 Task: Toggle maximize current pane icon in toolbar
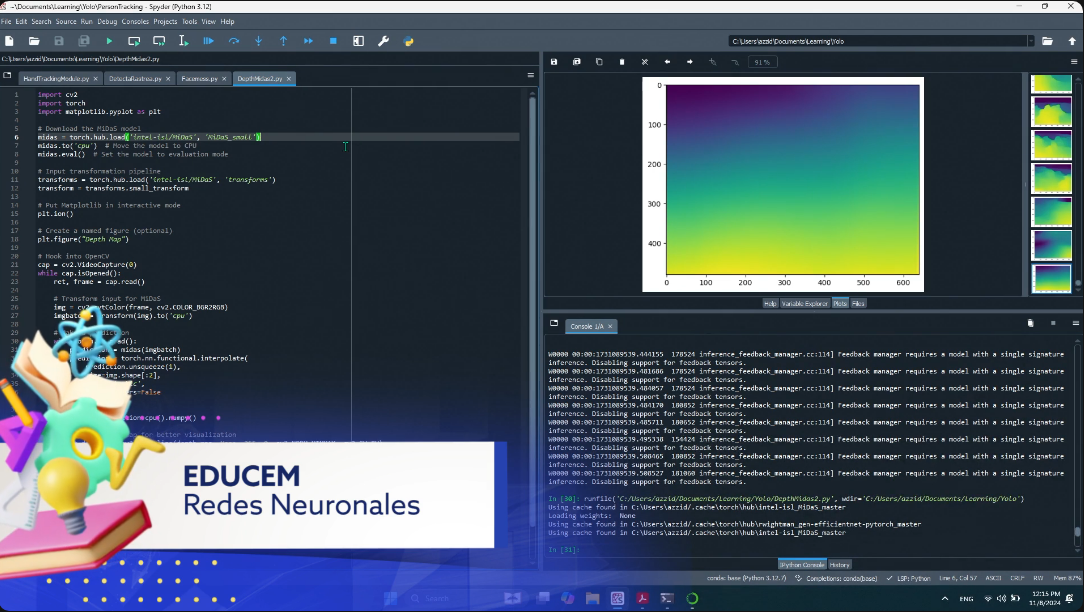tap(358, 41)
